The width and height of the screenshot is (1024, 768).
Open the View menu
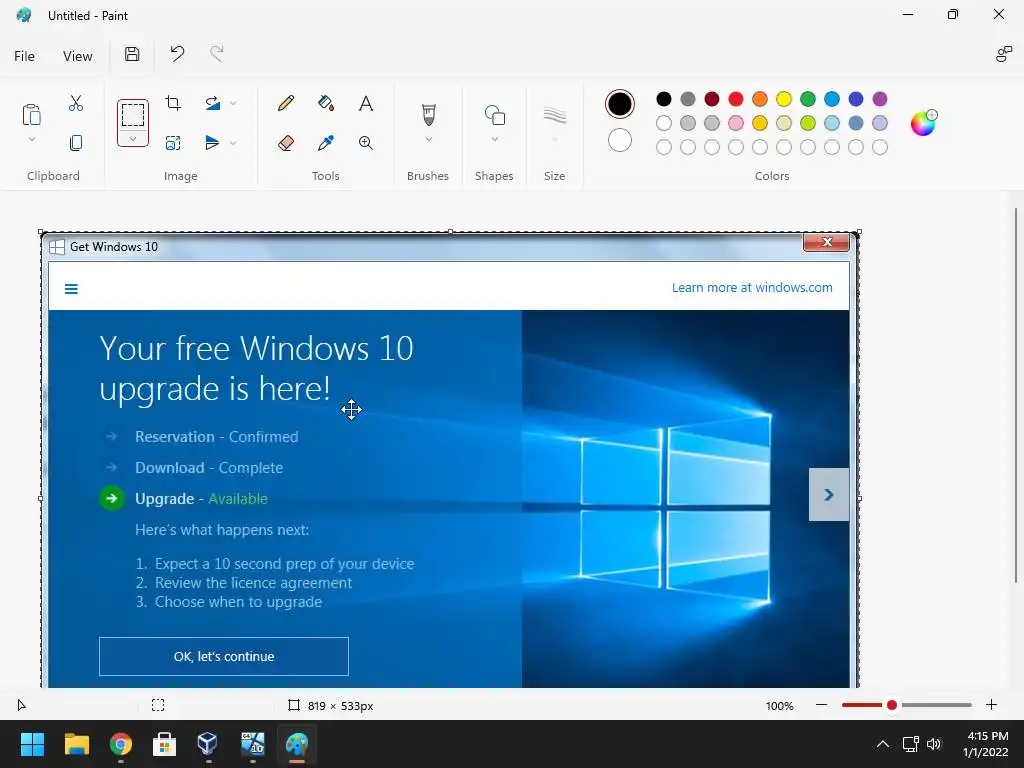[x=78, y=56]
